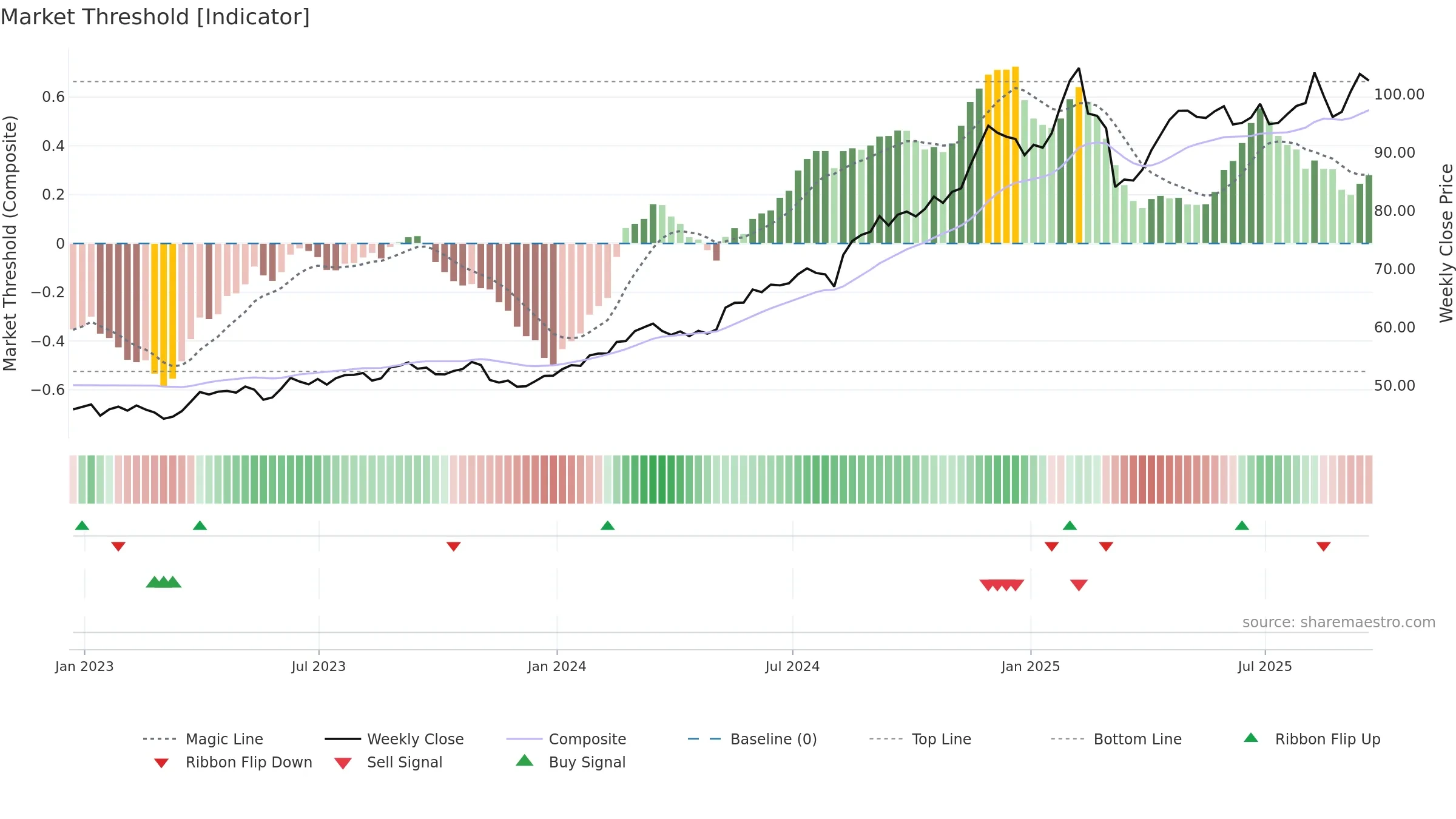This screenshot has width=1456, height=819.
Task: Toggle the Sell Signal legend entry
Action: coord(388,762)
